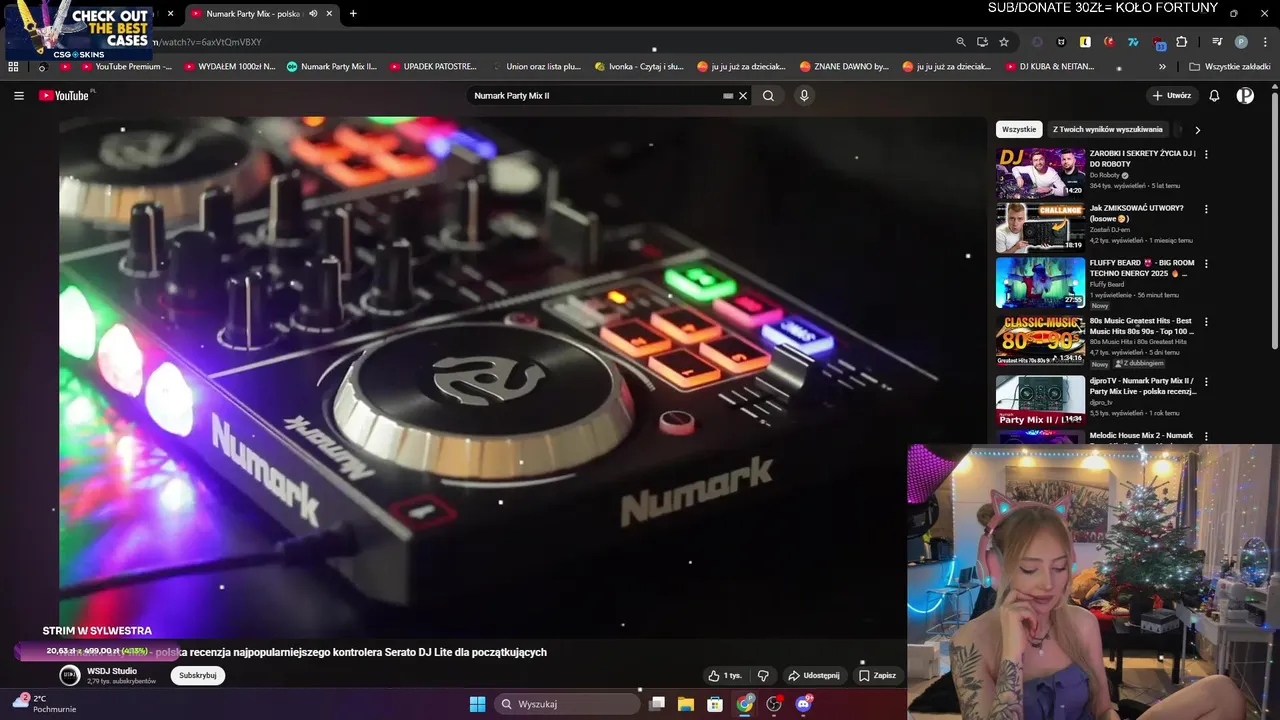Open ZAROBKI I SEKRETY ŻYCIA DJ thumbnail
1280x720 pixels.
1040,173
